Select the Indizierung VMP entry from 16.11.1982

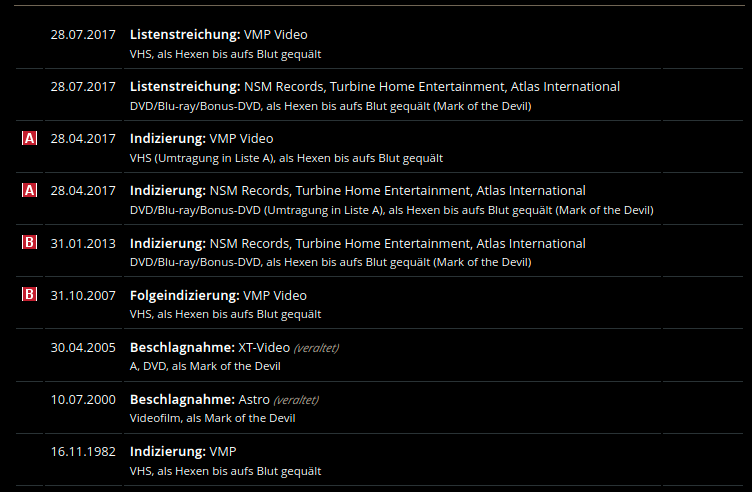pyautogui.click(x=183, y=452)
